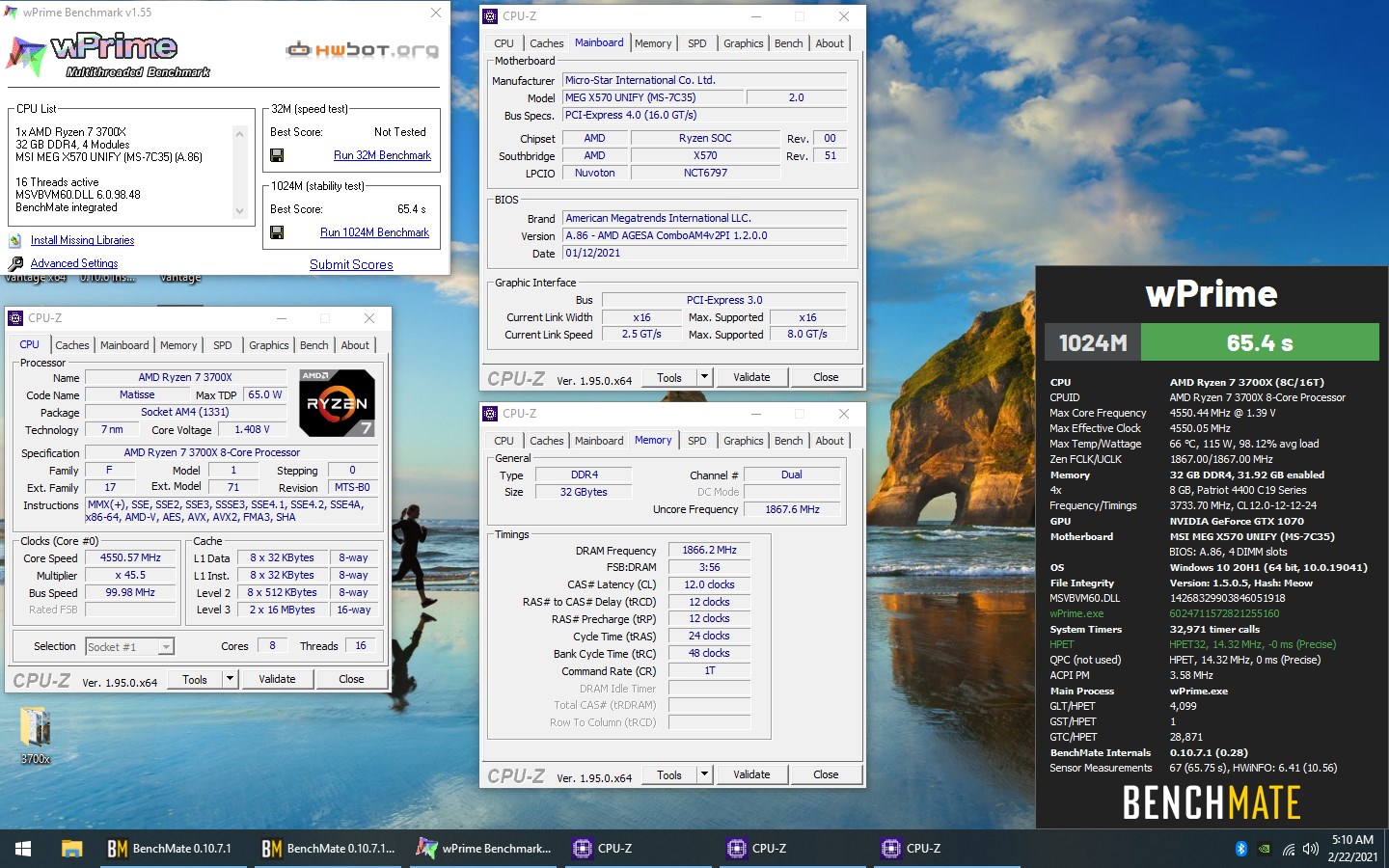Screen dimensions: 1389x868
Task: Click the Uncore Frequency value field
Action: coord(792,509)
